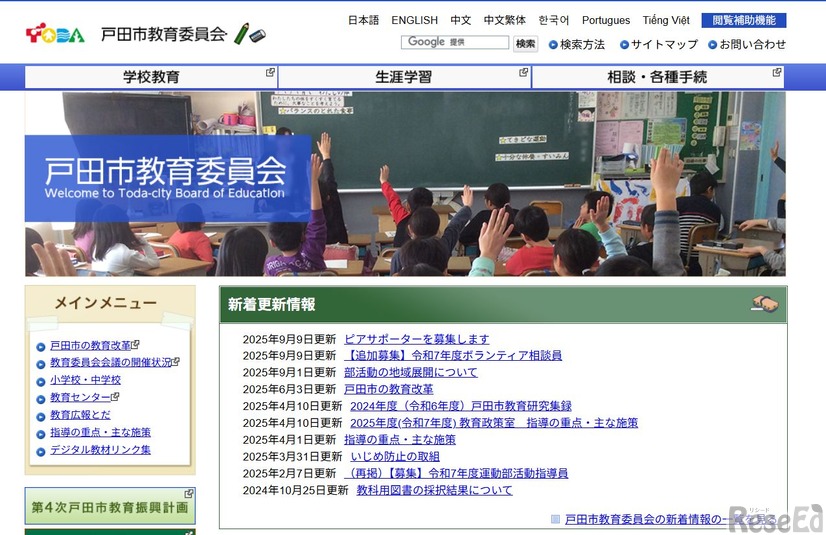Click the pencil and eraser icon
826x535 pixels.
coord(250,34)
